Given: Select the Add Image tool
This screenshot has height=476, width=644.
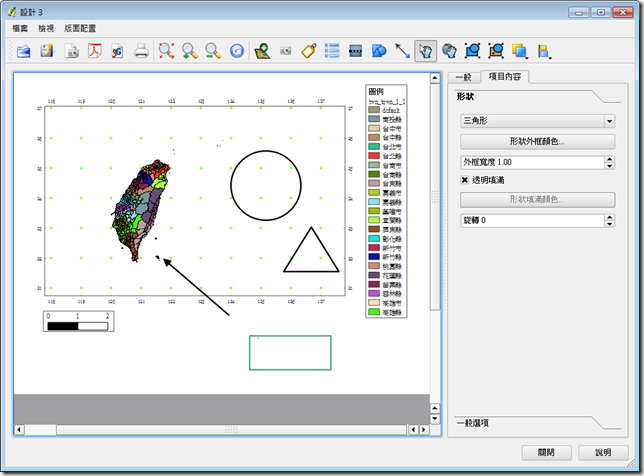Looking at the screenshot, I should pyautogui.click(x=285, y=51).
